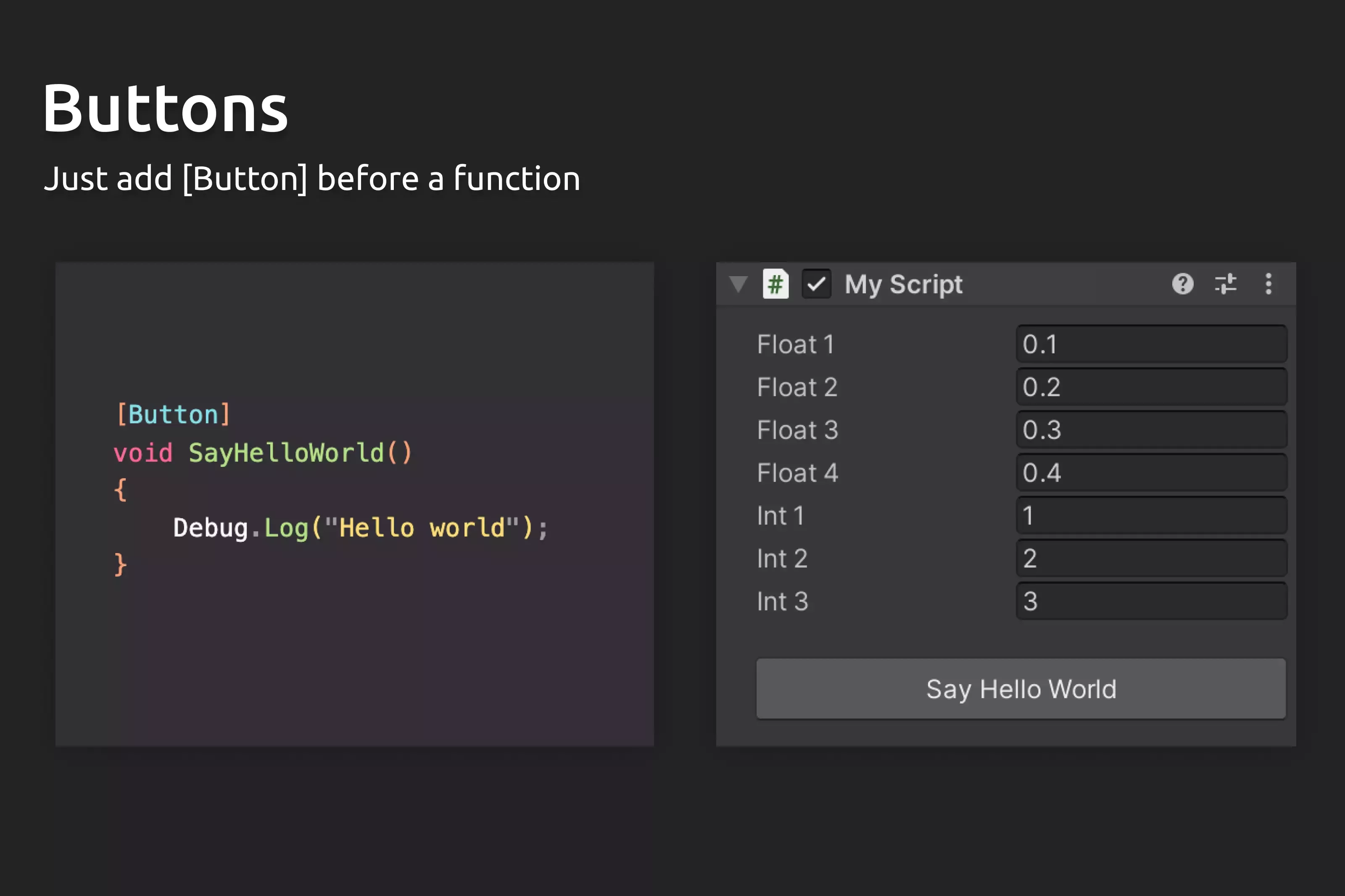Collapse the My Script component foldout
Image resolution: width=1345 pixels, height=896 pixels.
click(x=738, y=284)
